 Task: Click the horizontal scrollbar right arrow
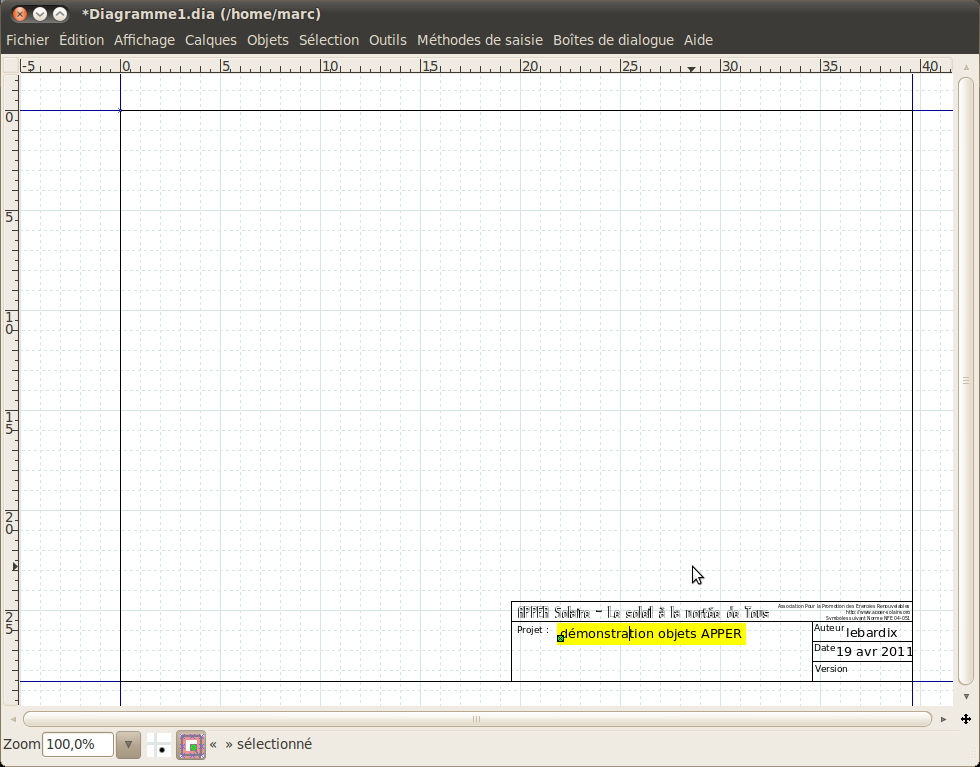[x=944, y=719]
